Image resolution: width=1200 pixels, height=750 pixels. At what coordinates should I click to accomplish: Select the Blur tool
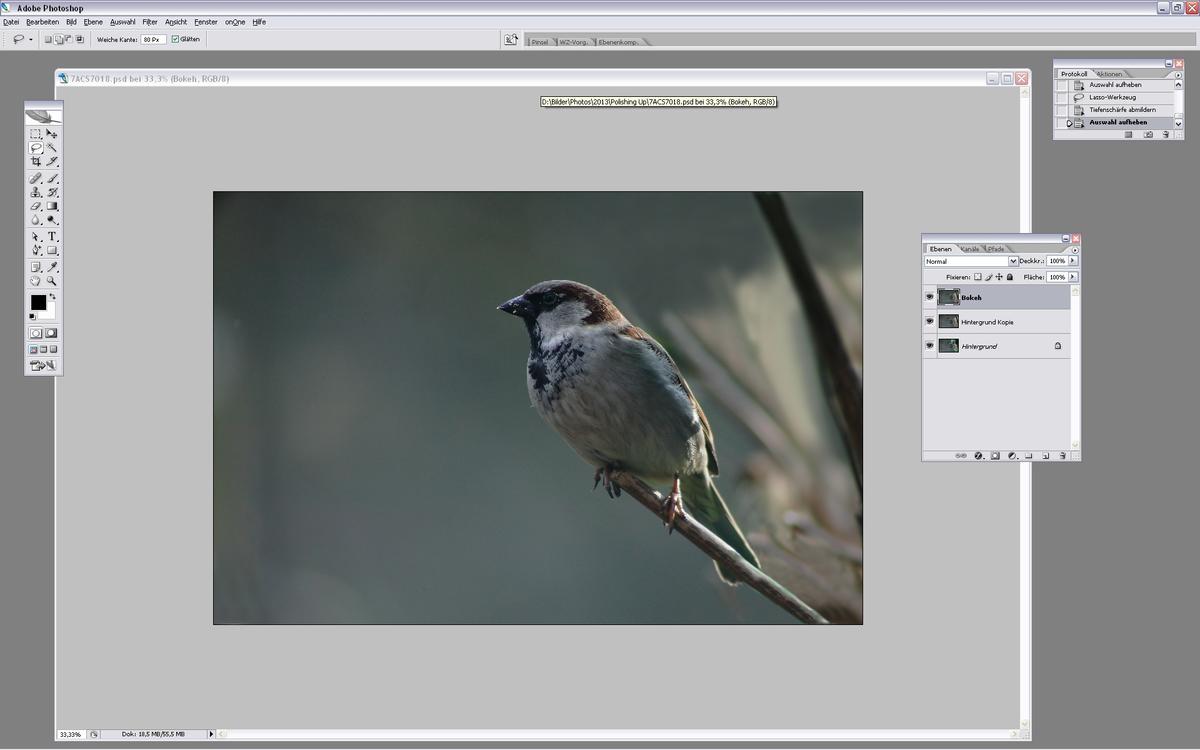(34, 219)
